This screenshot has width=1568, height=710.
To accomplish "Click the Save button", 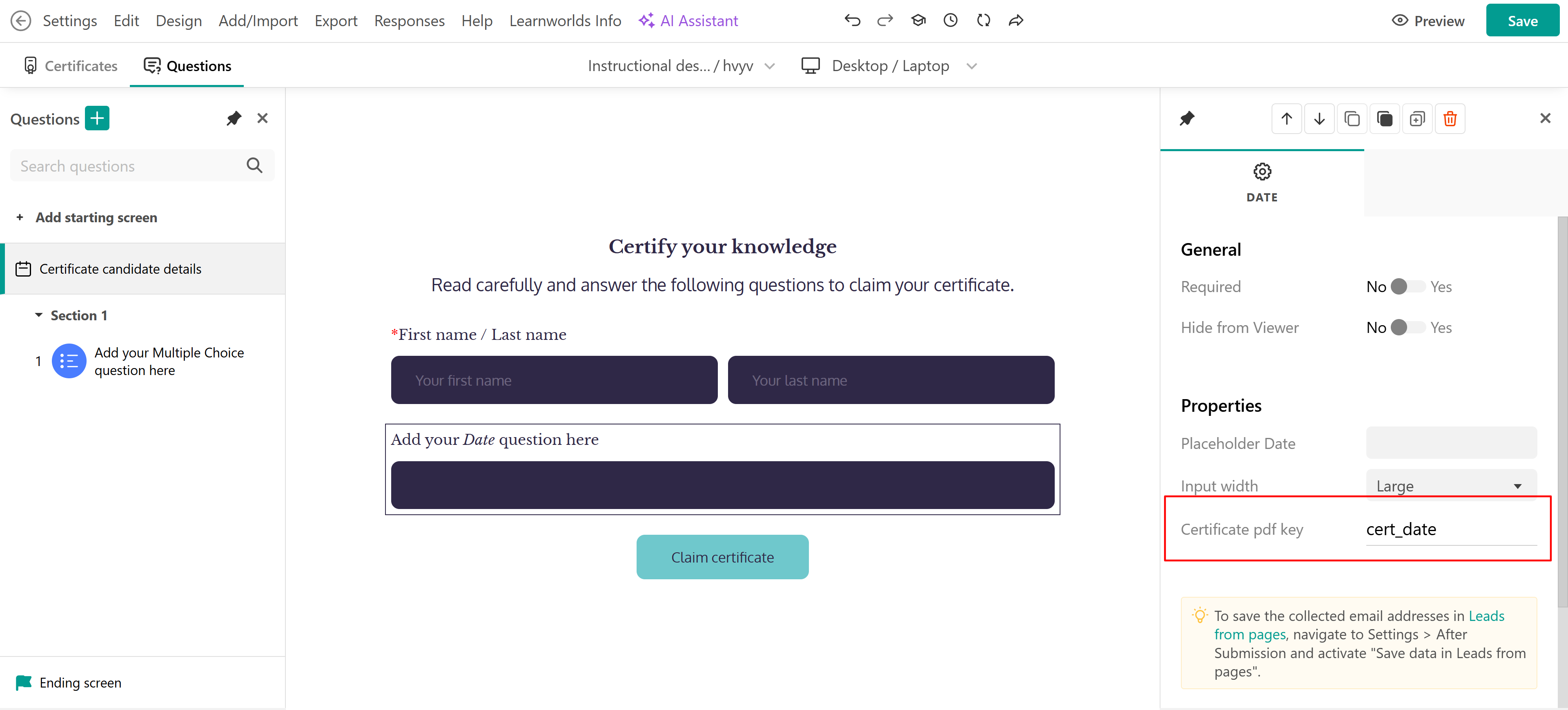I will pos(1522,21).
